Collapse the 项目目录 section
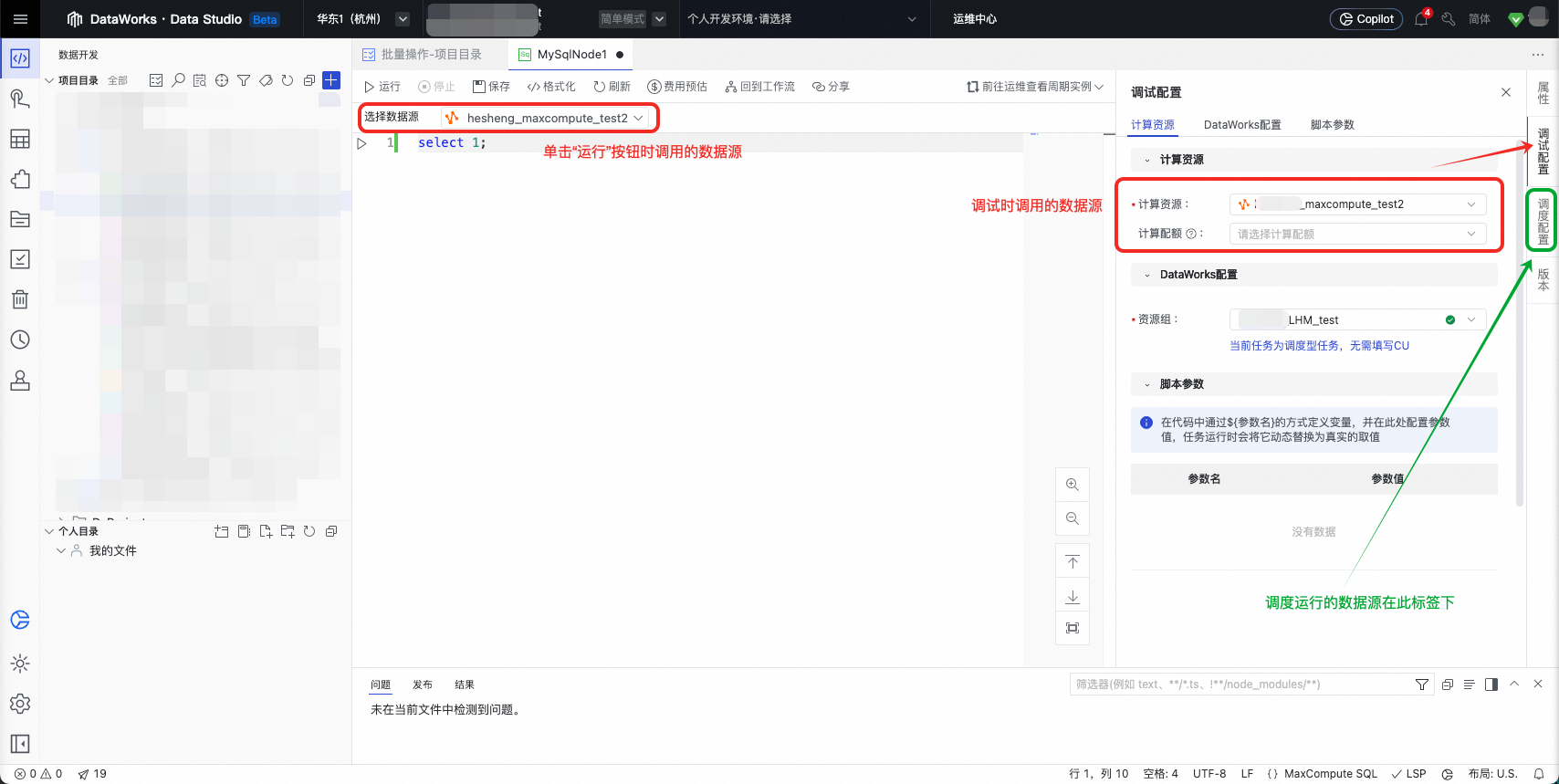 [49, 80]
